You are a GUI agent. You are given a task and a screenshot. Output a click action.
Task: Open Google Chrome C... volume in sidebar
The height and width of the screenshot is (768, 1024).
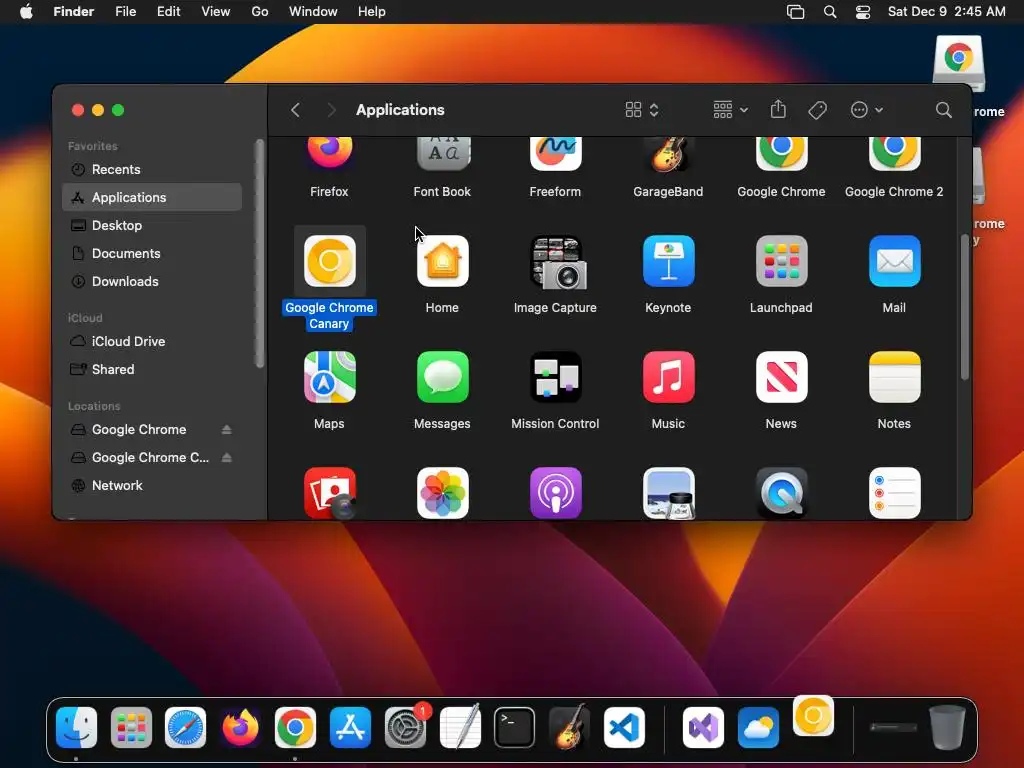point(150,458)
